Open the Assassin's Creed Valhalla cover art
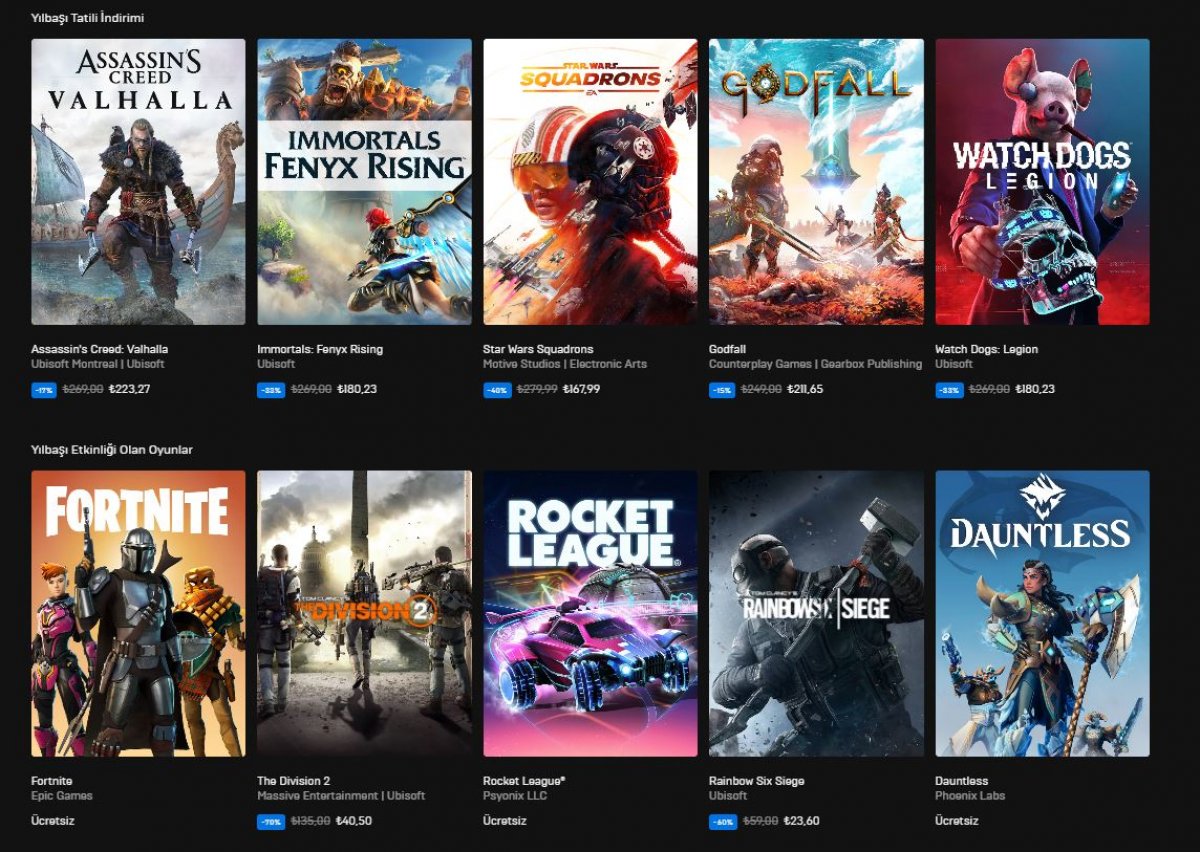The height and width of the screenshot is (852, 1200). pyautogui.click(x=138, y=182)
